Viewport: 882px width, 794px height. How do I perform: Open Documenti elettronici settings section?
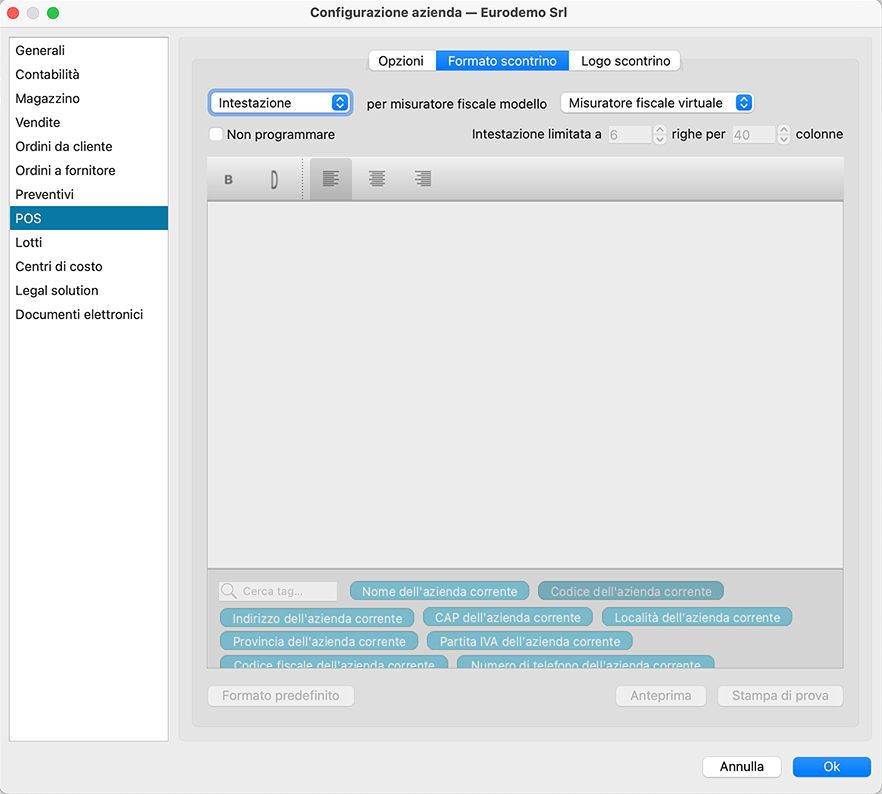[79, 314]
